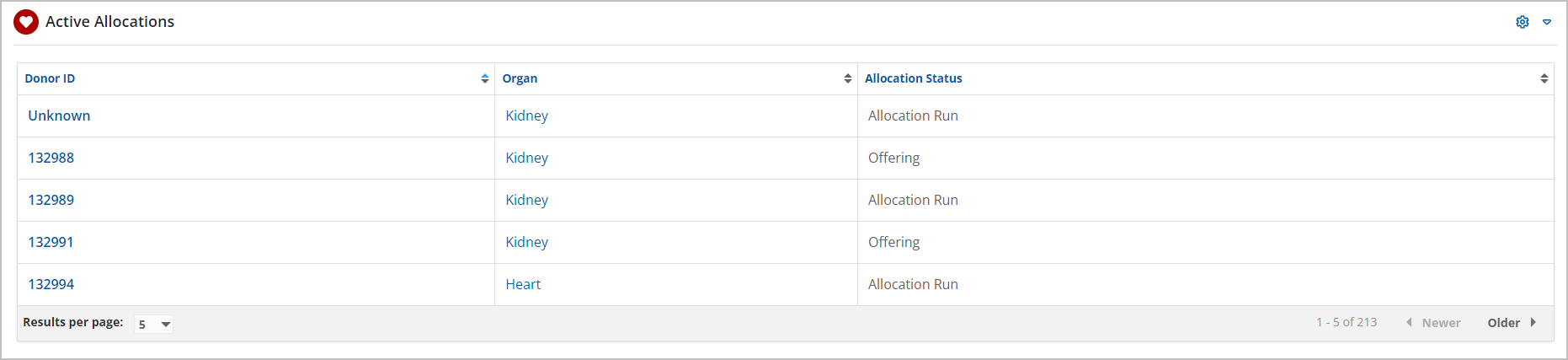This screenshot has width=1568, height=360.
Task: Click the Older right arrow icon
Action: click(x=1533, y=322)
